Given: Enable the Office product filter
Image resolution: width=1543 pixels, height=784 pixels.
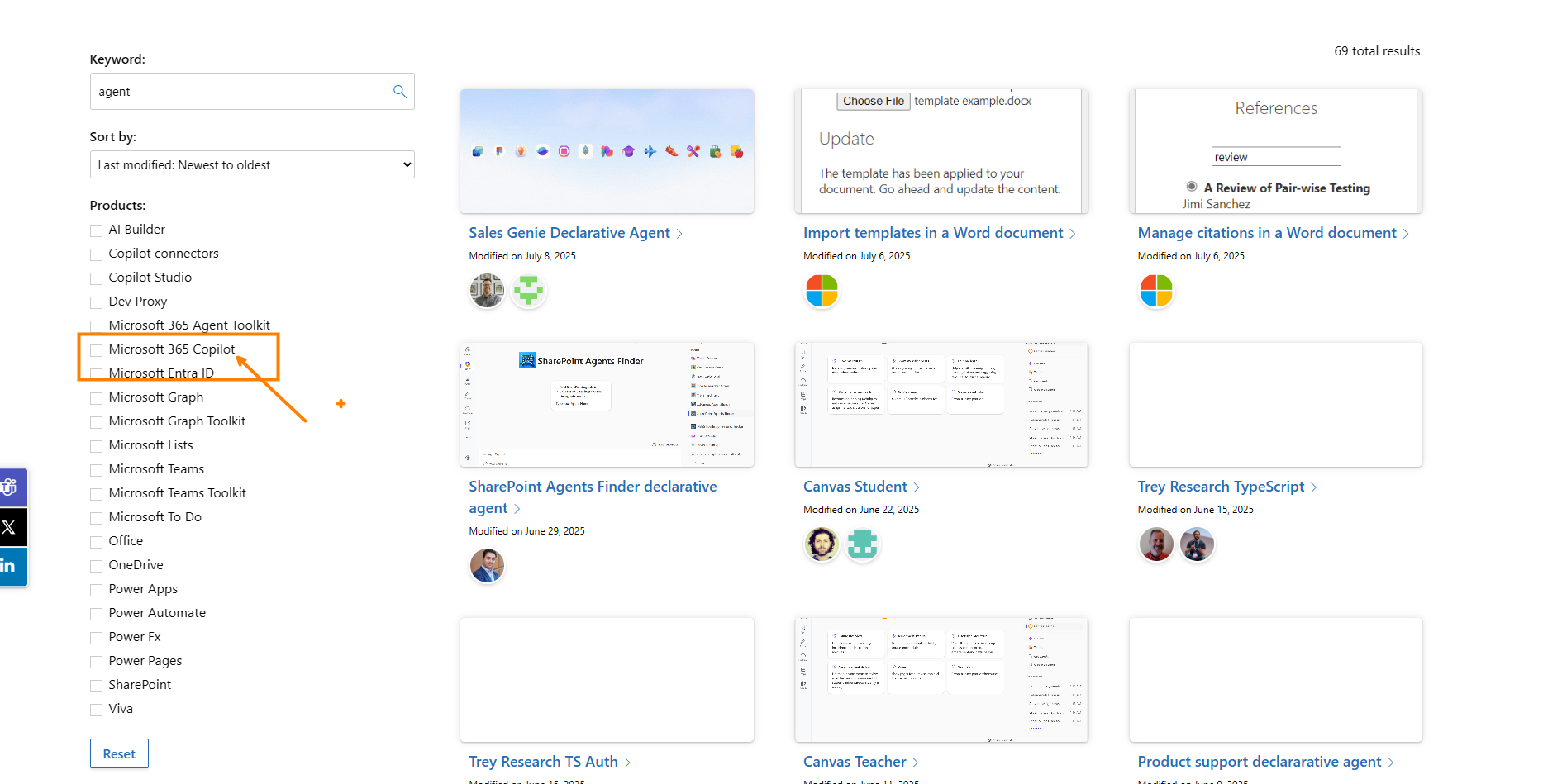Looking at the screenshot, I should (x=97, y=542).
